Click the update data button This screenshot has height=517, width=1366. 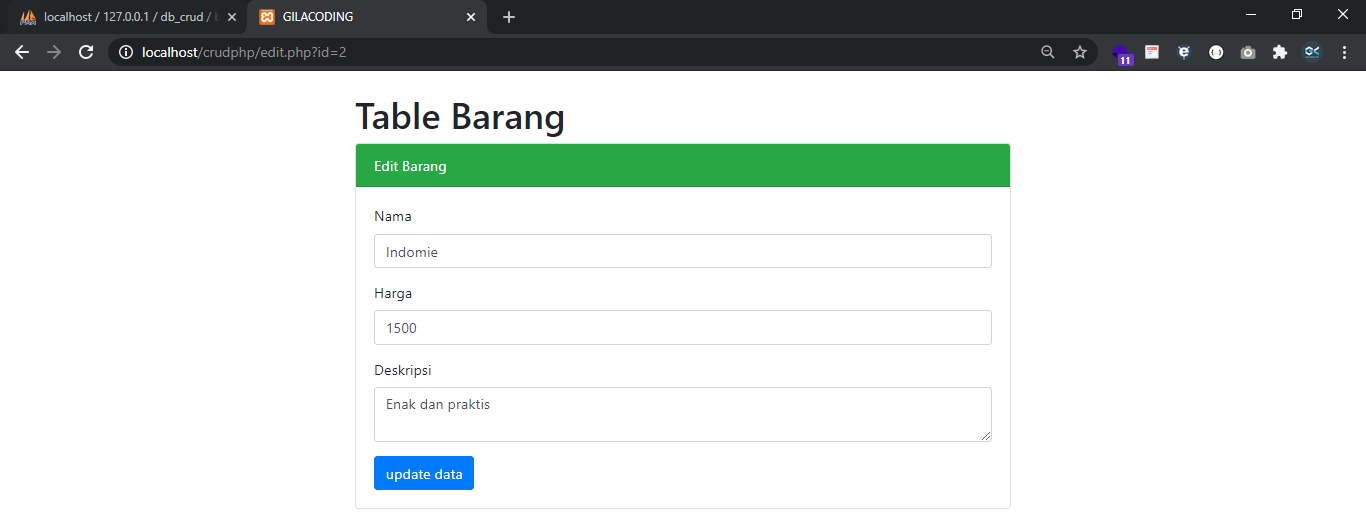[x=424, y=474]
